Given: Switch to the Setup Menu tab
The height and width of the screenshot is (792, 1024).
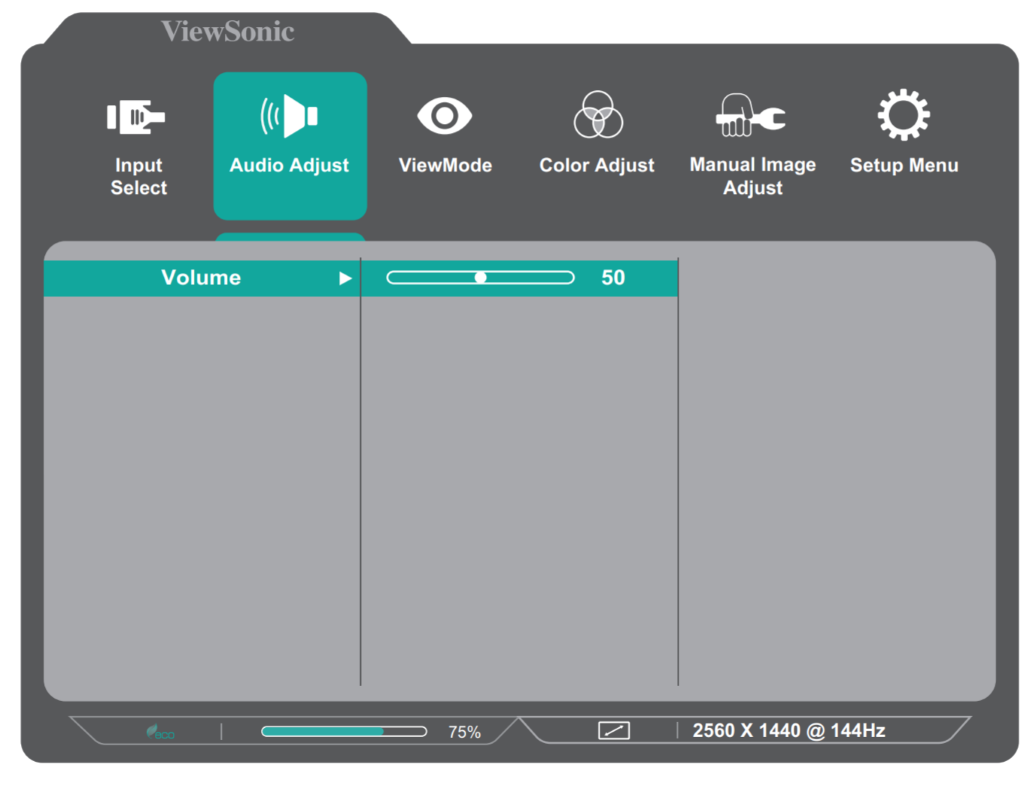Looking at the screenshot, I should coord(903,135).
